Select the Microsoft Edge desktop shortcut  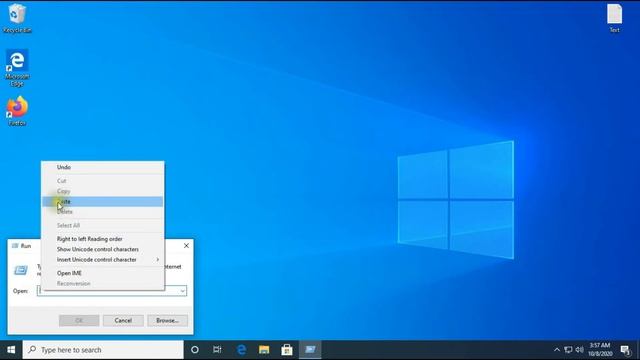point(17,67)
